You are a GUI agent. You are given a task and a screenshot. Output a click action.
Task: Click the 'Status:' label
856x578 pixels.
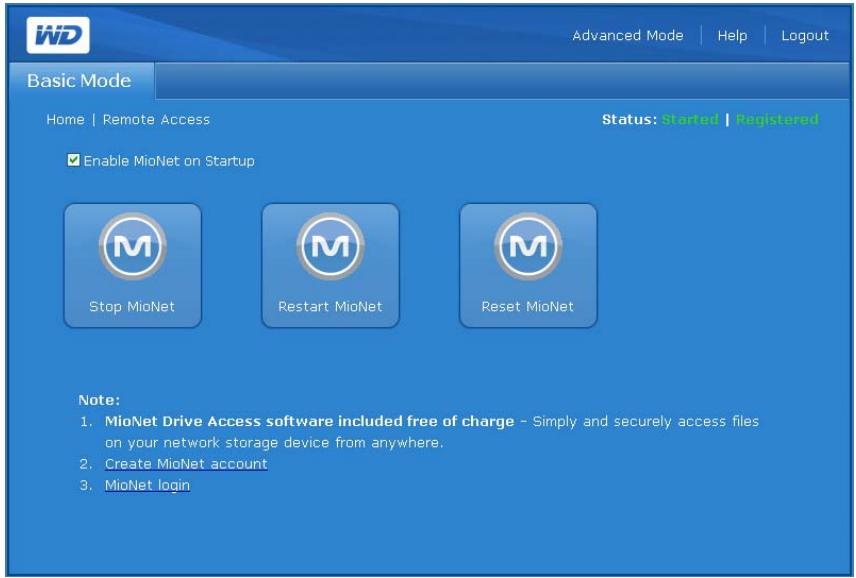pyautogui.click(x=629, y=120)
